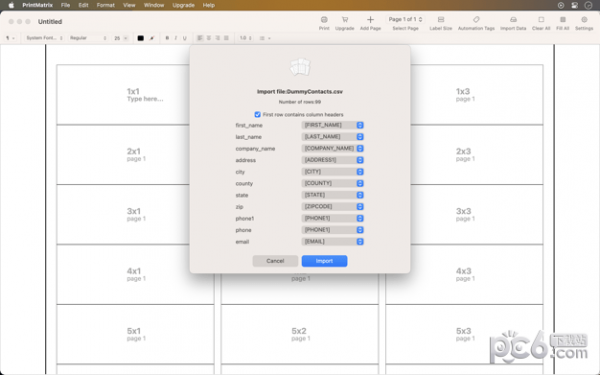Viewport: 600px width, 375px height.
Task: Click the text background color swatch
Action: coord(152,38)
